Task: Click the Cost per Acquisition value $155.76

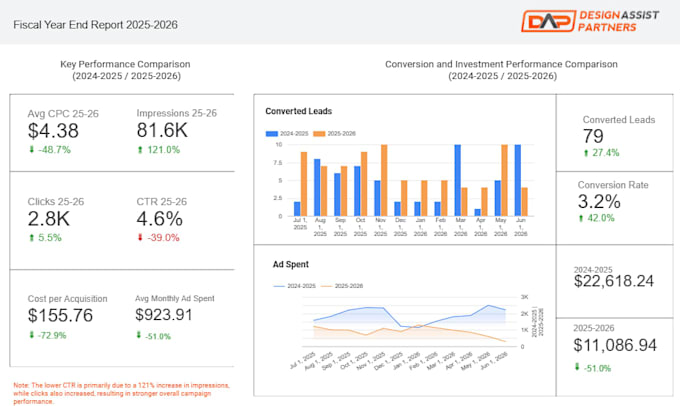Action: (60, 315)
